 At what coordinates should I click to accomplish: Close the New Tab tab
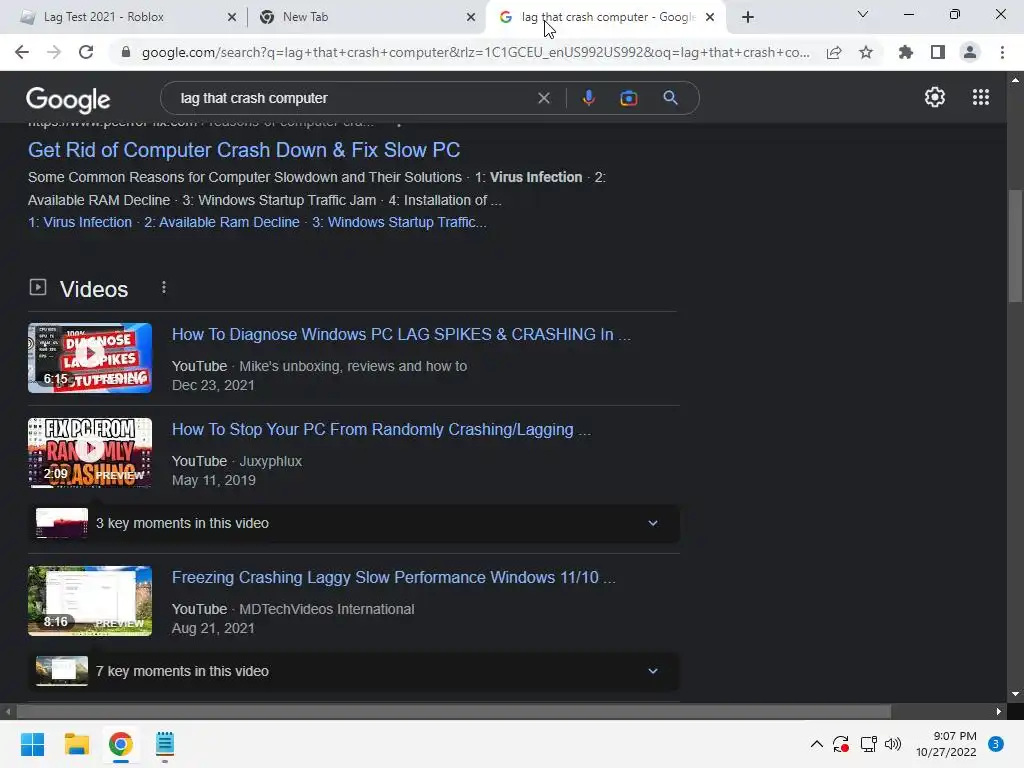(x=471, y=17)
